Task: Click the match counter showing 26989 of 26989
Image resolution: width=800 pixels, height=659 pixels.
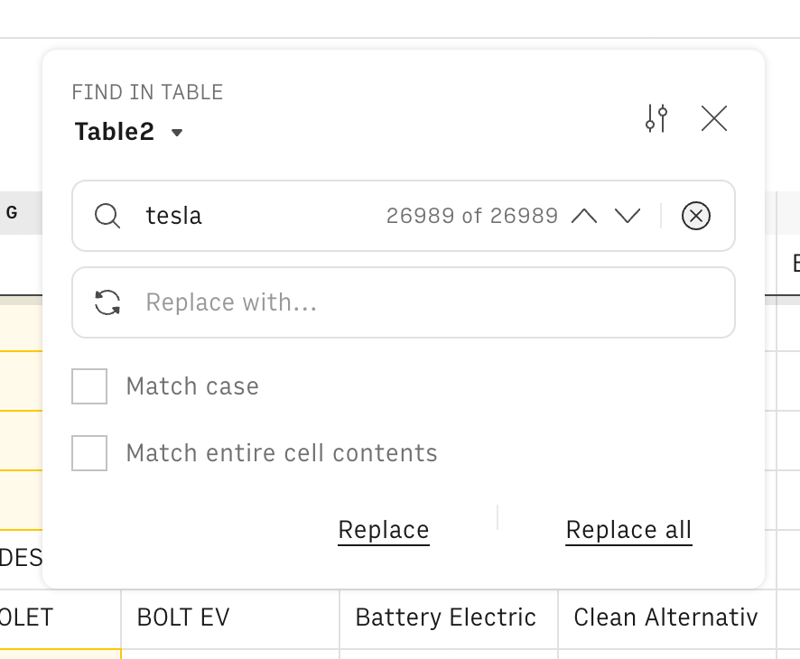Action: [x=472, y=216]
